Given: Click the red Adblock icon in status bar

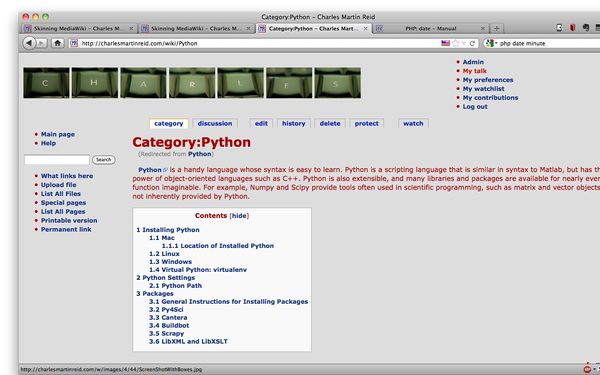Looking at the screenshot, I should pyautogui.click(x=587, y=369).
